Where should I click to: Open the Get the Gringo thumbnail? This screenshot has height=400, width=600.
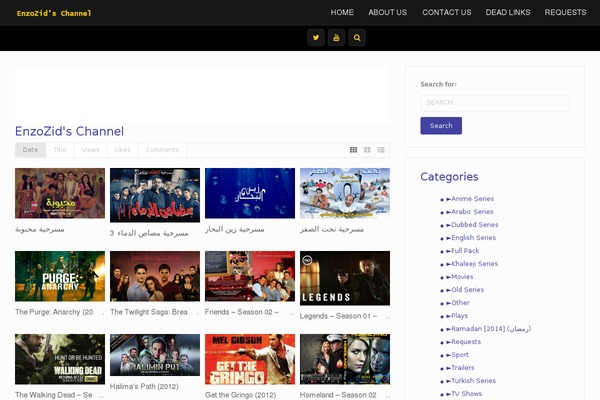point(250,359)
